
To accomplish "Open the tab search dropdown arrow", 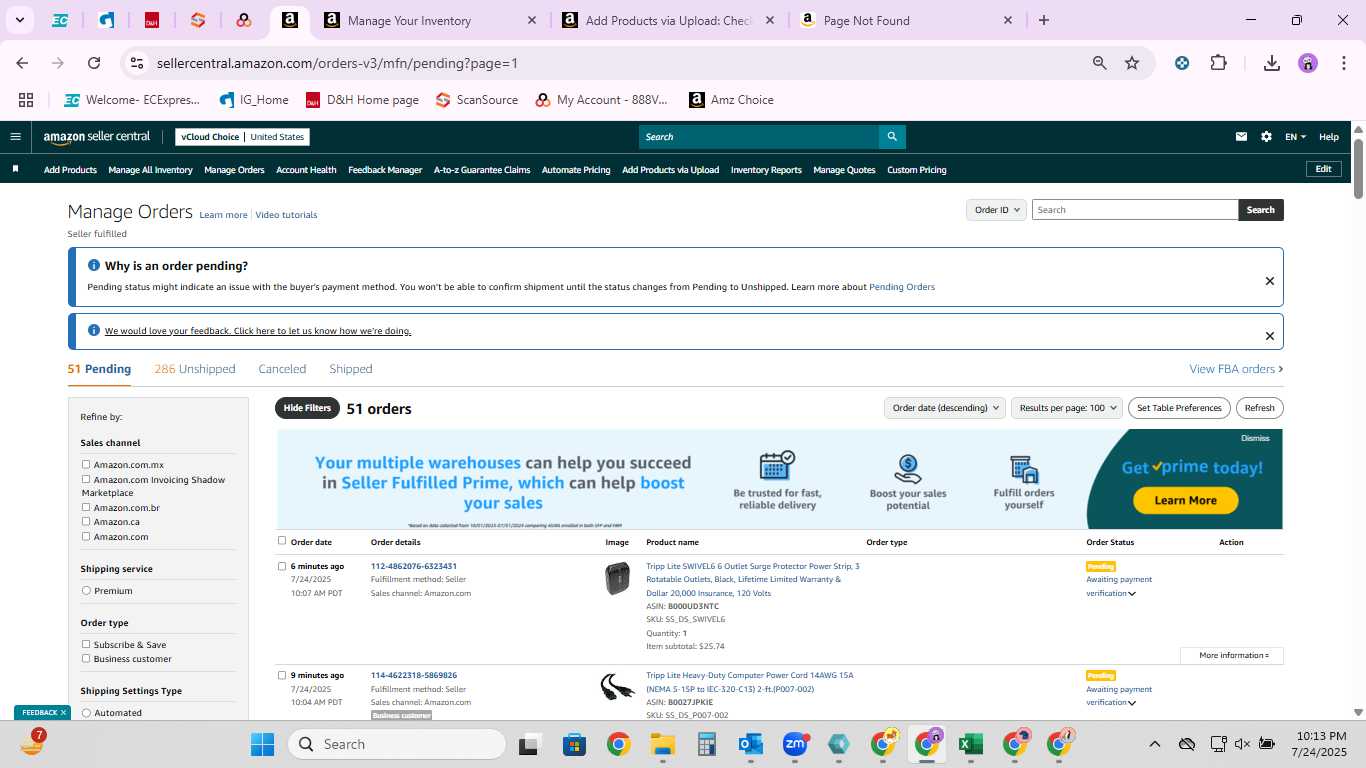I will (19, 20).
